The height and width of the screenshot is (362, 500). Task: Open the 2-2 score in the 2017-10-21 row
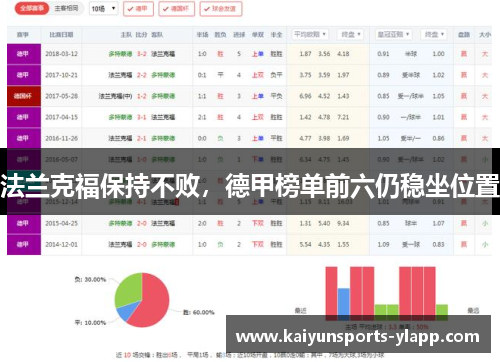click(x=142, y=75)
